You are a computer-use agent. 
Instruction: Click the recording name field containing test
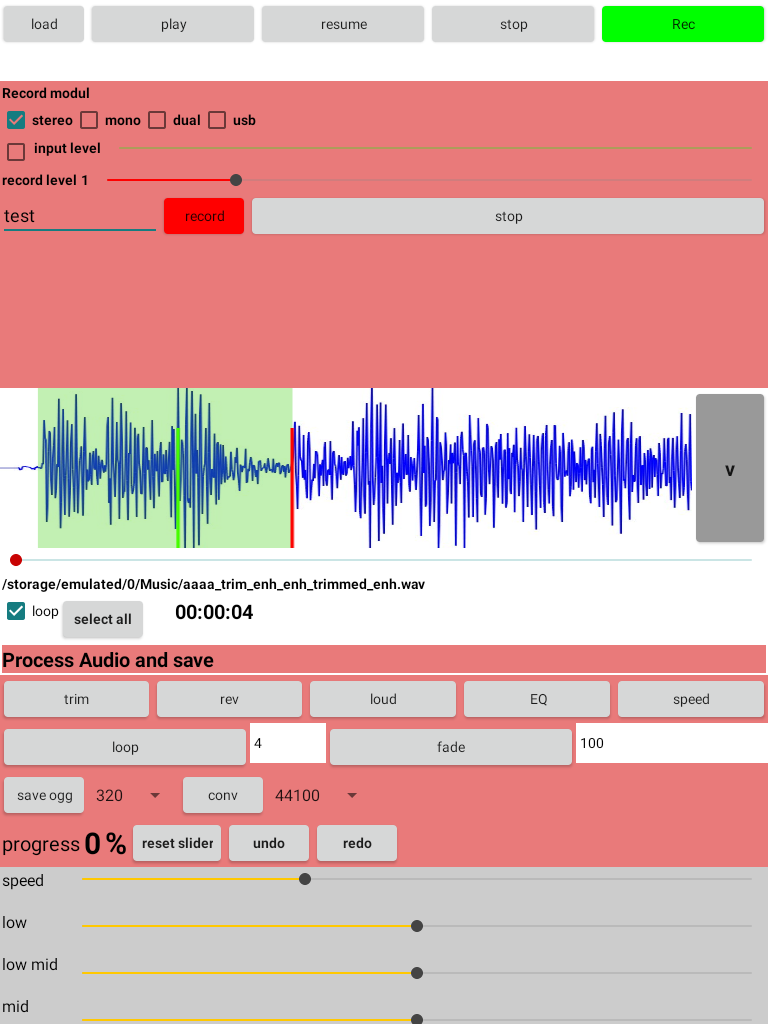pos(79,216)
